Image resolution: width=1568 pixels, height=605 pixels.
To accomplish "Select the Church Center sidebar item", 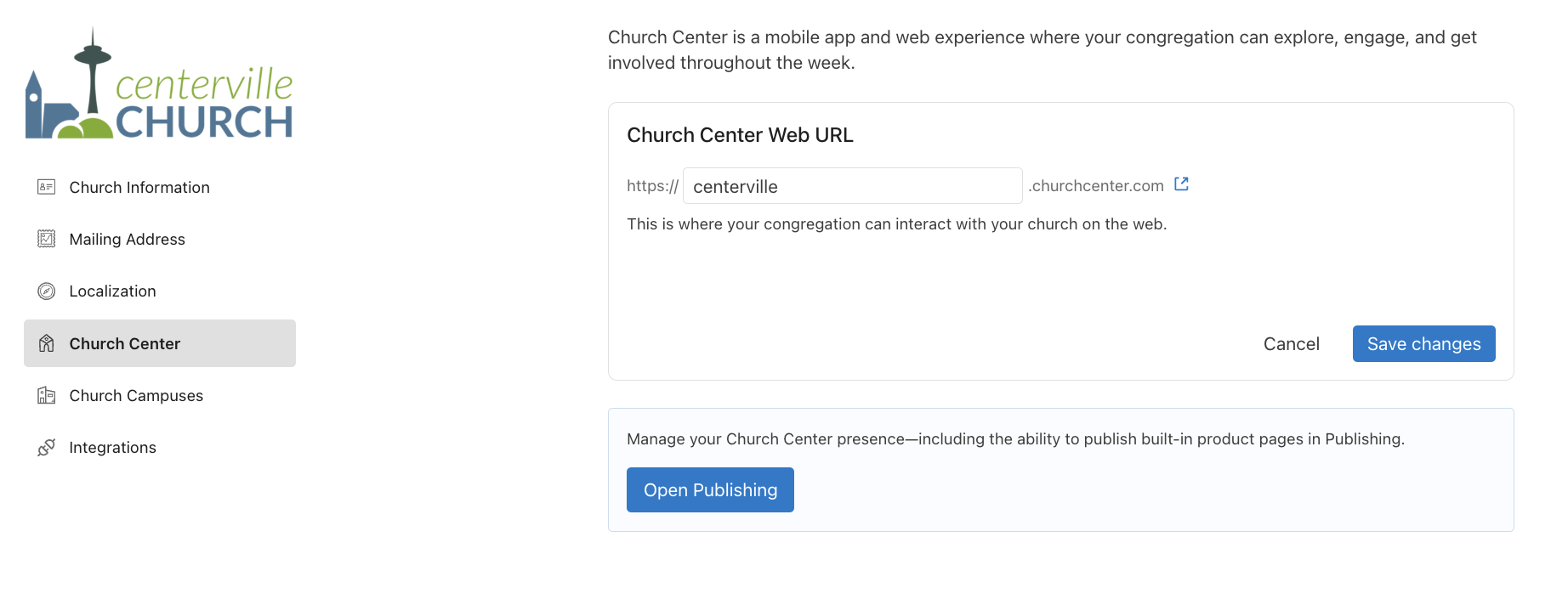I will coord(160,343).
